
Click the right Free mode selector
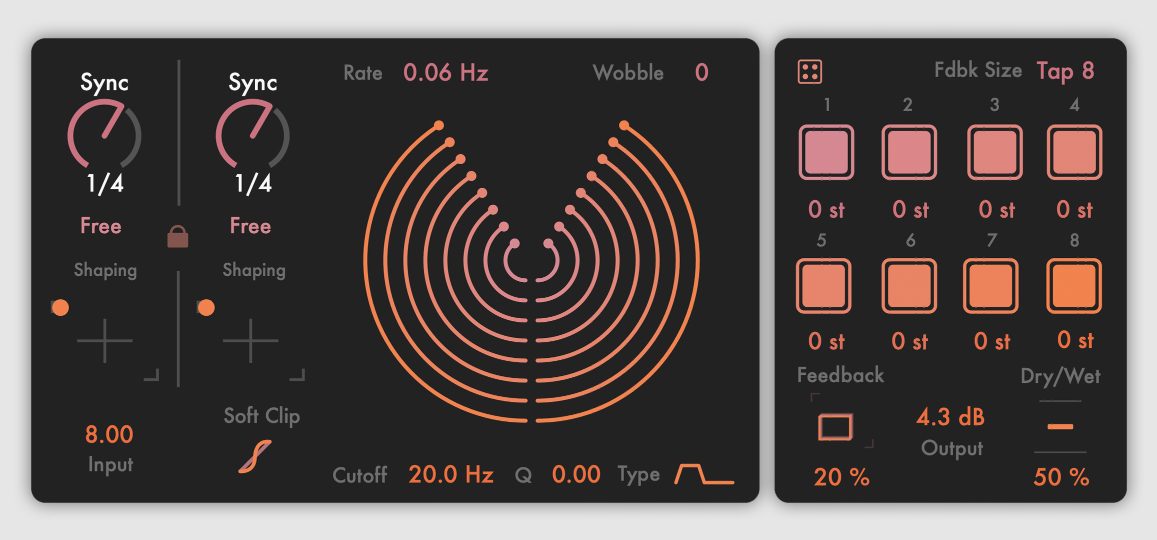(250, 226)
